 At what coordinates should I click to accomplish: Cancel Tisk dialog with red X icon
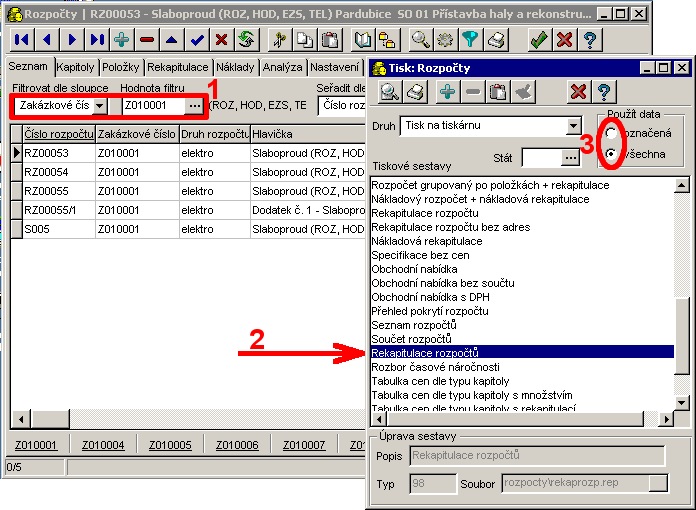(x=578, y=91)
